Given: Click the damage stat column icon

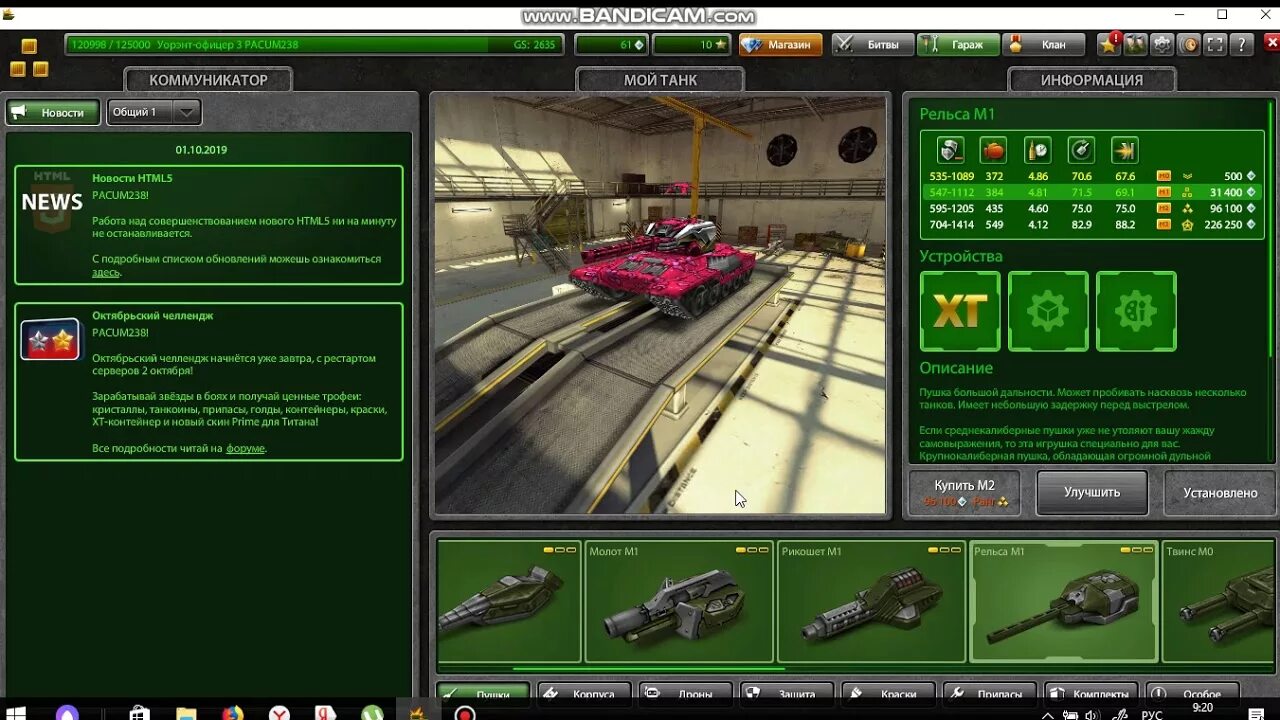Looking at the screenshot, I should pyautogui.click(x=950, y=150).
